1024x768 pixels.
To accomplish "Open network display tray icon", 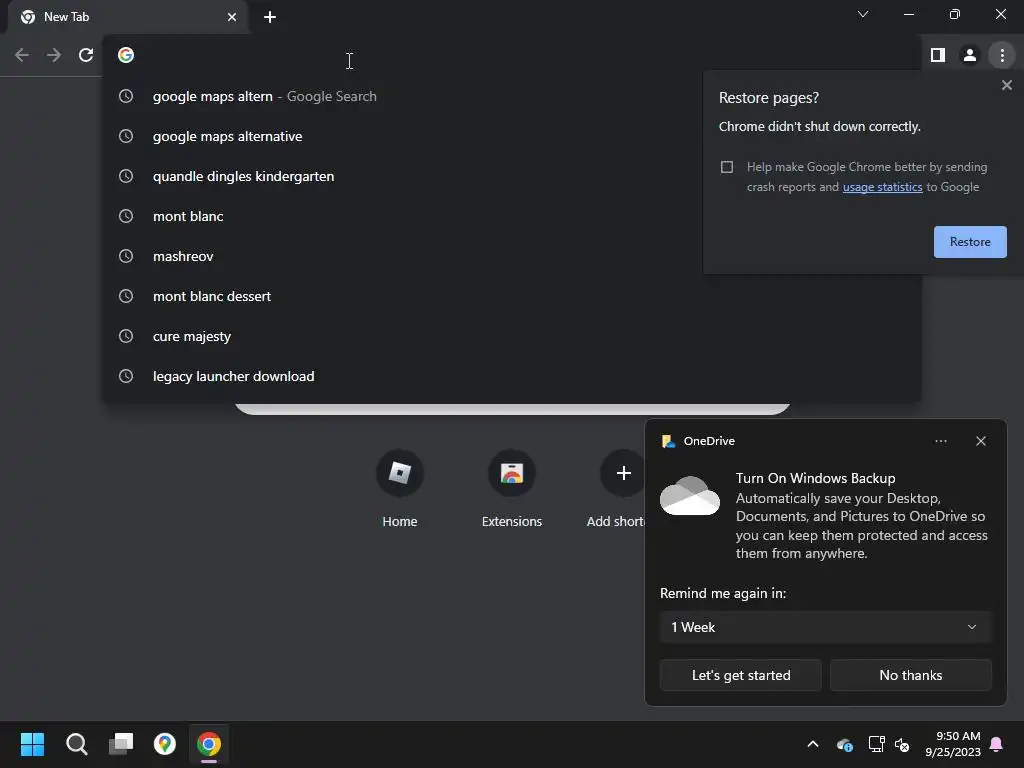I will pyautogui.click(x=876, y=744).
